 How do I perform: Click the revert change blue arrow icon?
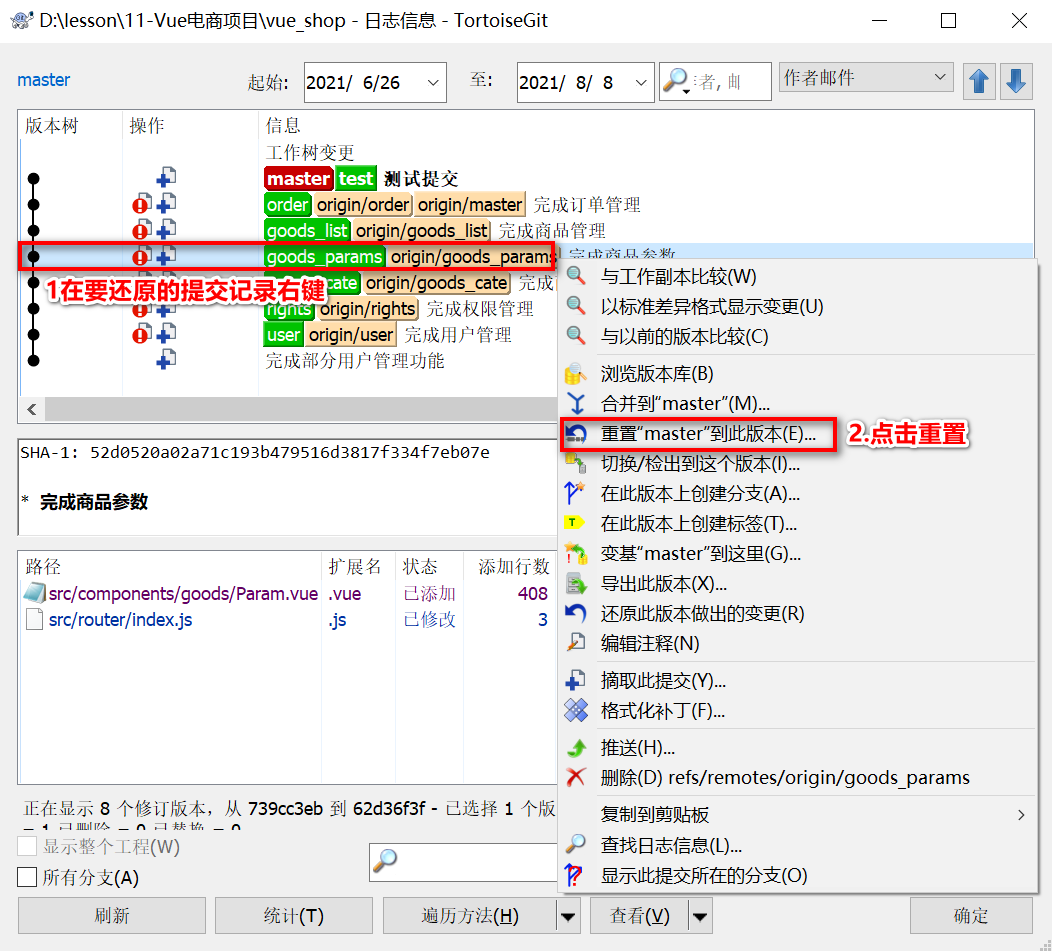[x=576, y=613]
